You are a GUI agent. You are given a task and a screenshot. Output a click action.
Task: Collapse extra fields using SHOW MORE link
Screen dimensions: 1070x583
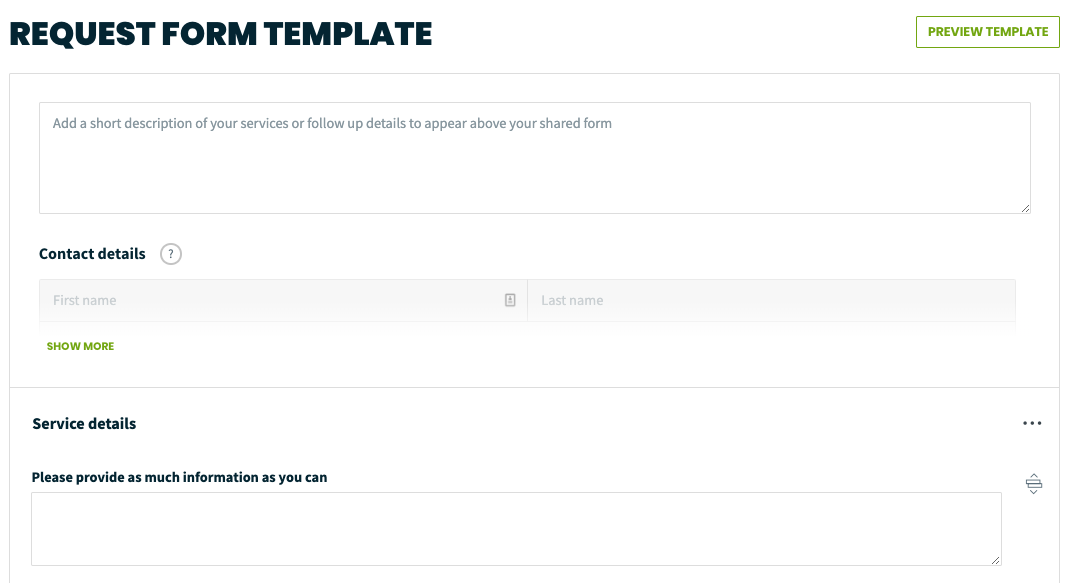click(80, 345)
